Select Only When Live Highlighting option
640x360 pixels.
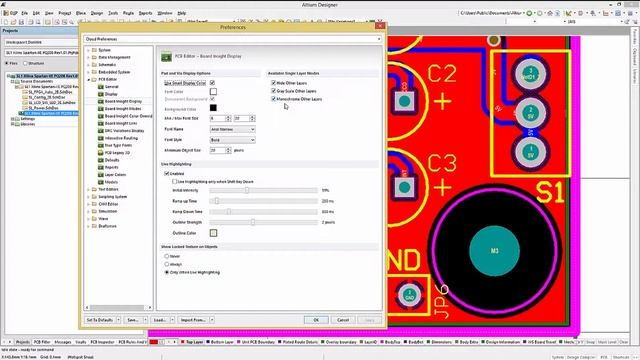click(x=167, y=272)
